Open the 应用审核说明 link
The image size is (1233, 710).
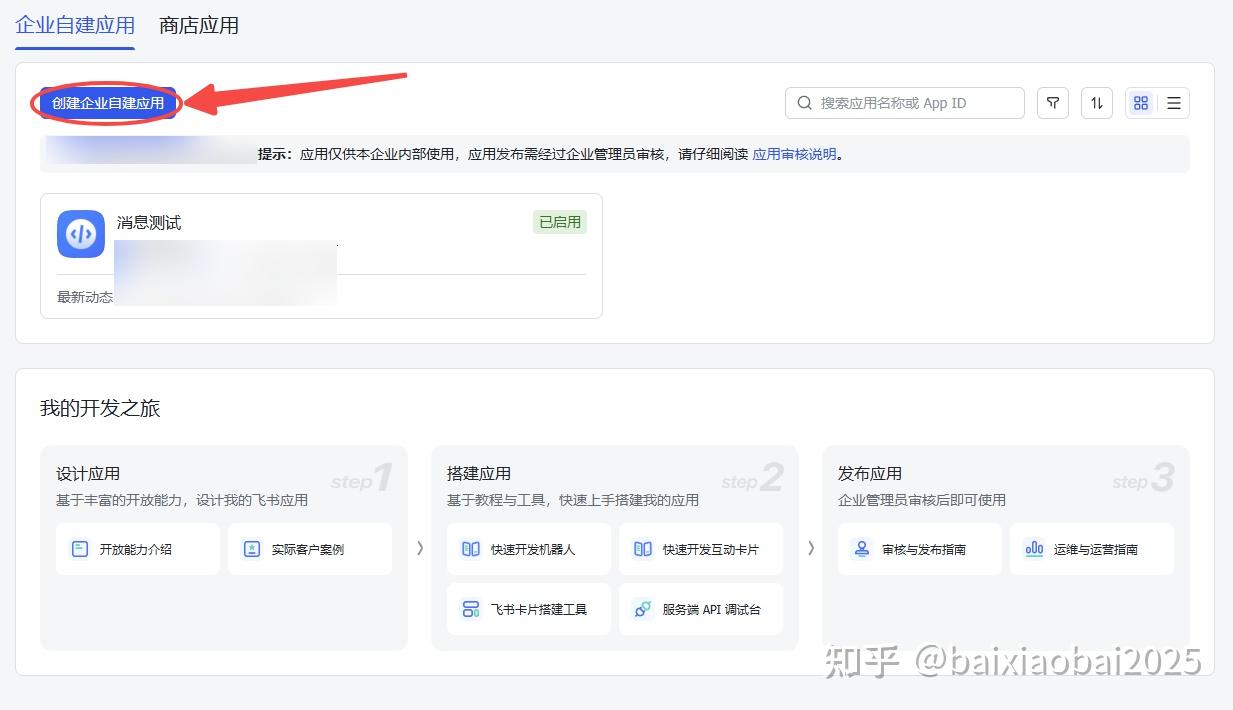pyautogui.click(x=794, y=154)
